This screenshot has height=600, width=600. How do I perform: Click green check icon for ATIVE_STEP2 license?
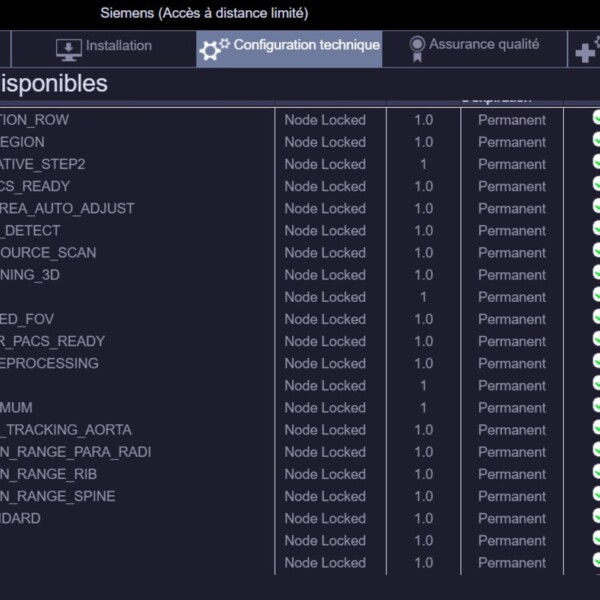coord(596,162)
